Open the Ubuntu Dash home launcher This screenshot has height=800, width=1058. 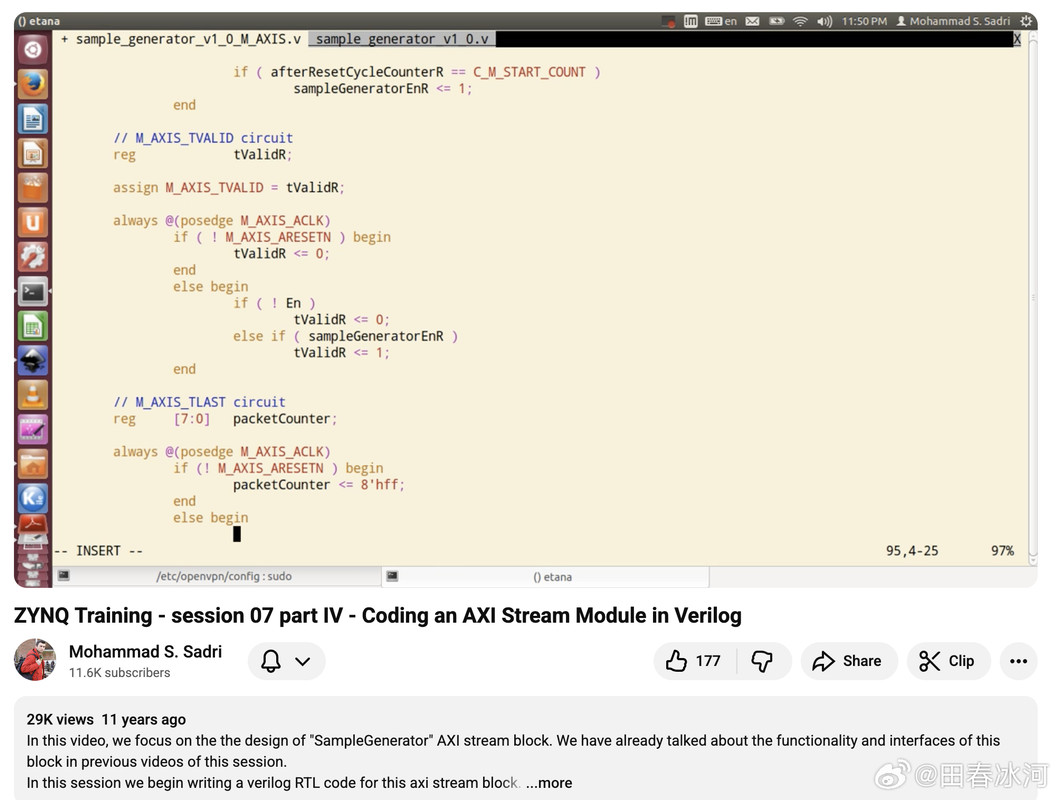[32, 49]
